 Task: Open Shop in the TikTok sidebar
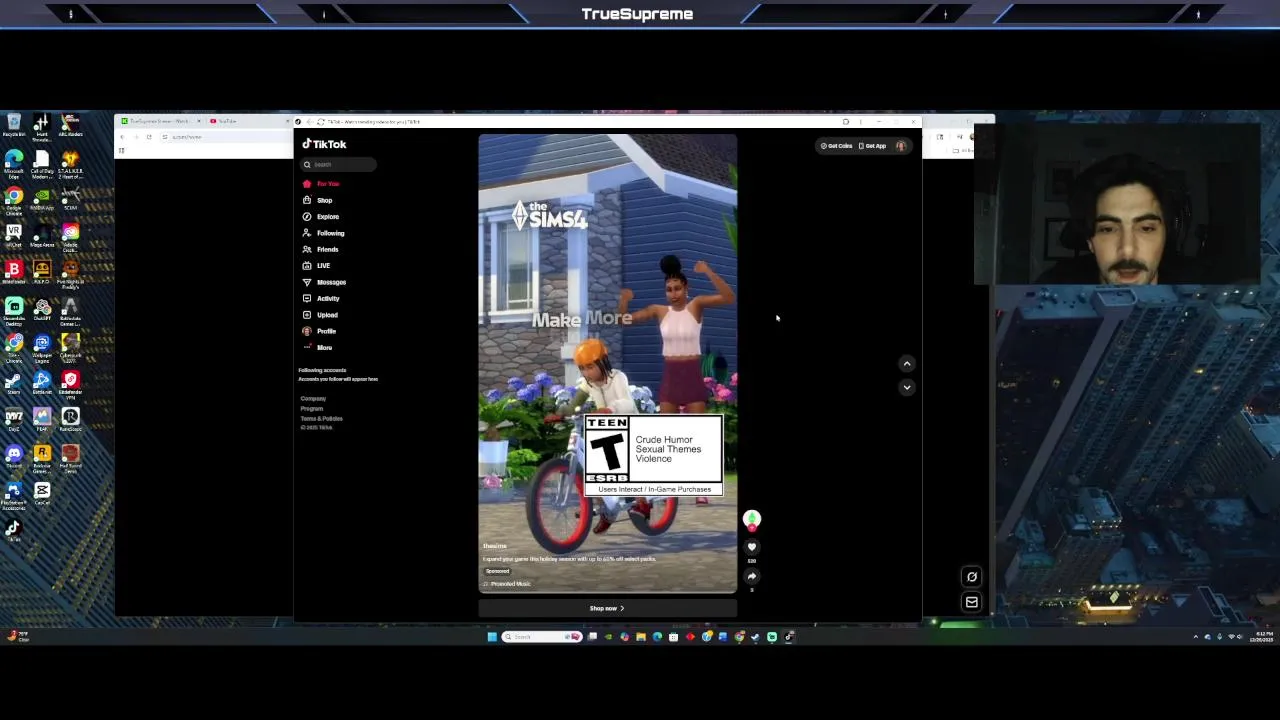318,200
